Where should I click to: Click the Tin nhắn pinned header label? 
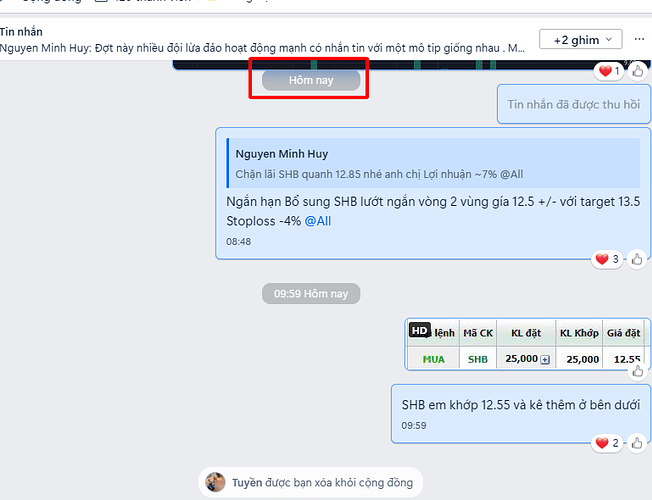pyautogui.click(x=21, y=32)
